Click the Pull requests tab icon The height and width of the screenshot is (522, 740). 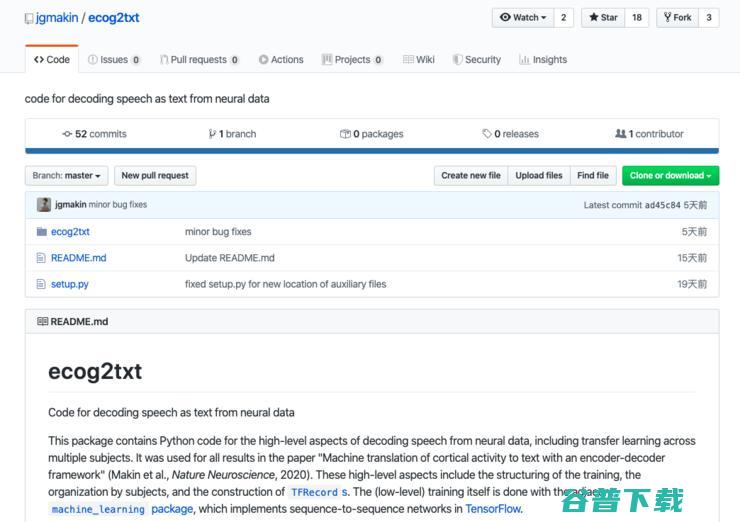pyautogui.click(x=164, y=59)
